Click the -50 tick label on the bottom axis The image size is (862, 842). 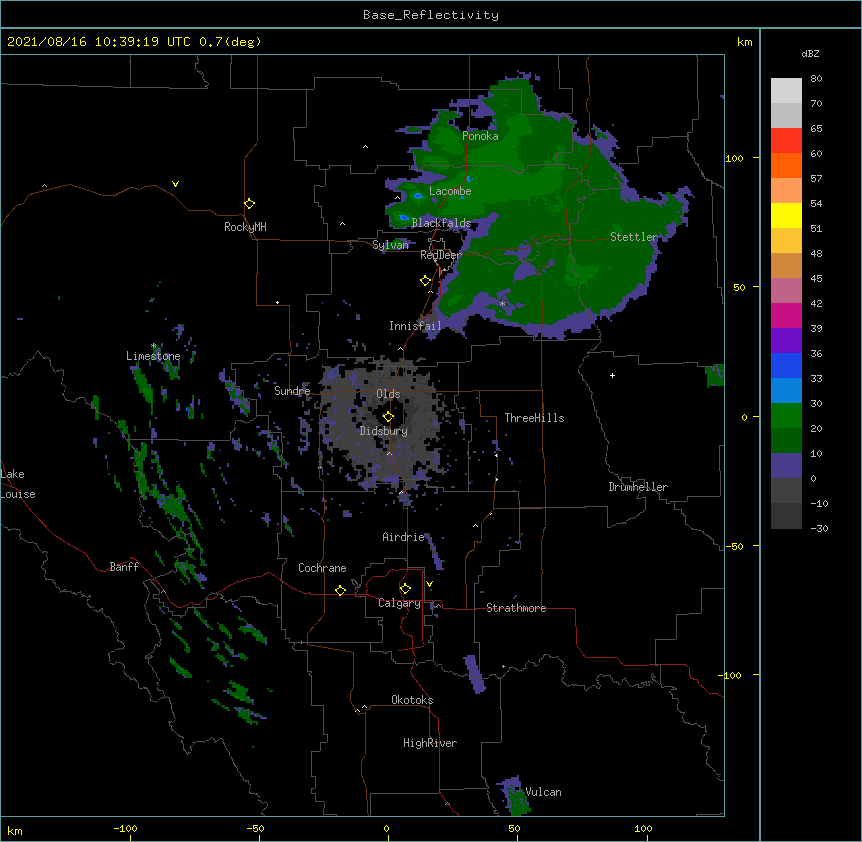(255, 828)
